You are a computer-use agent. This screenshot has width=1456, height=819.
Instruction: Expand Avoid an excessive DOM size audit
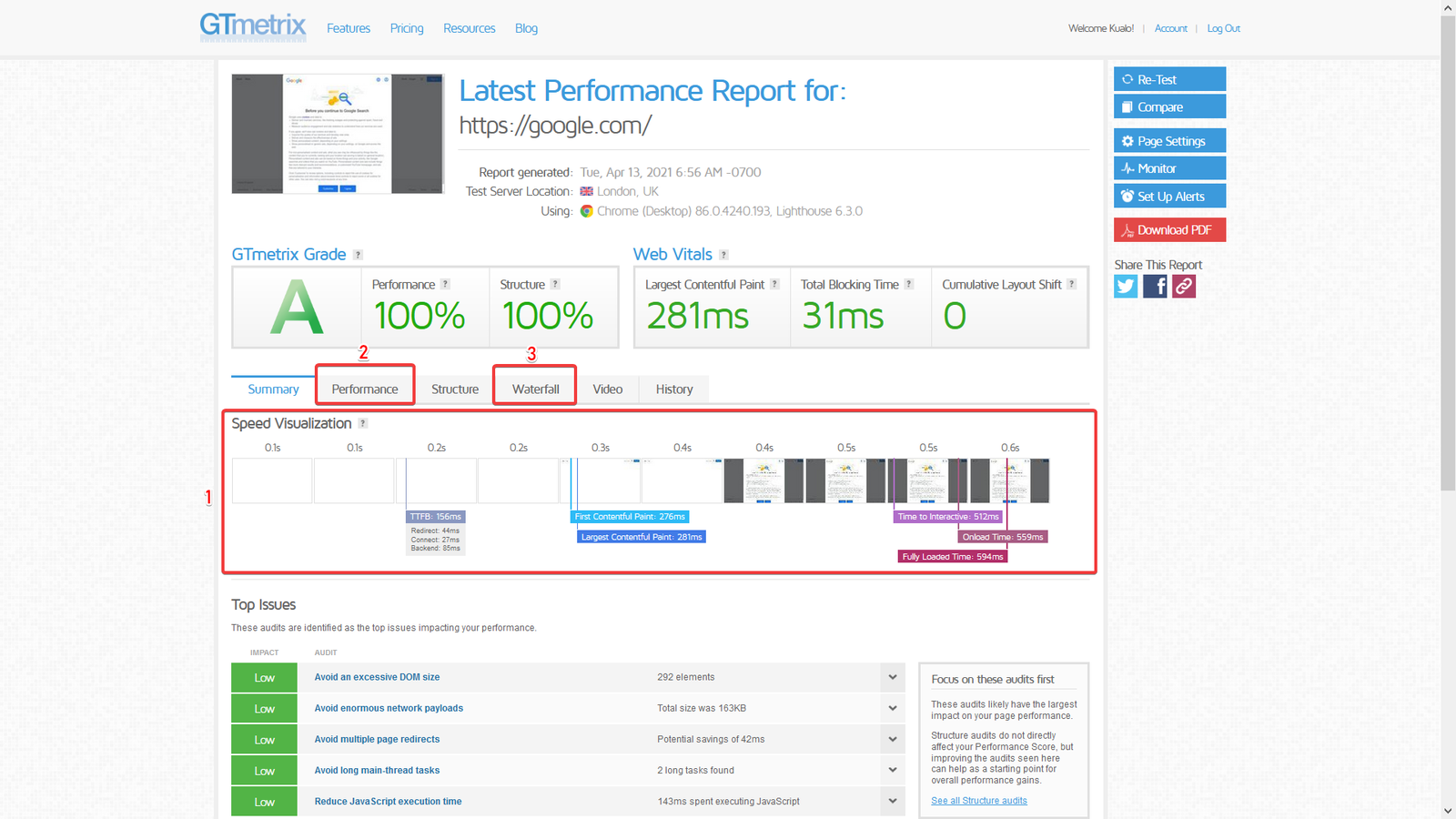[x=893, y=677]
